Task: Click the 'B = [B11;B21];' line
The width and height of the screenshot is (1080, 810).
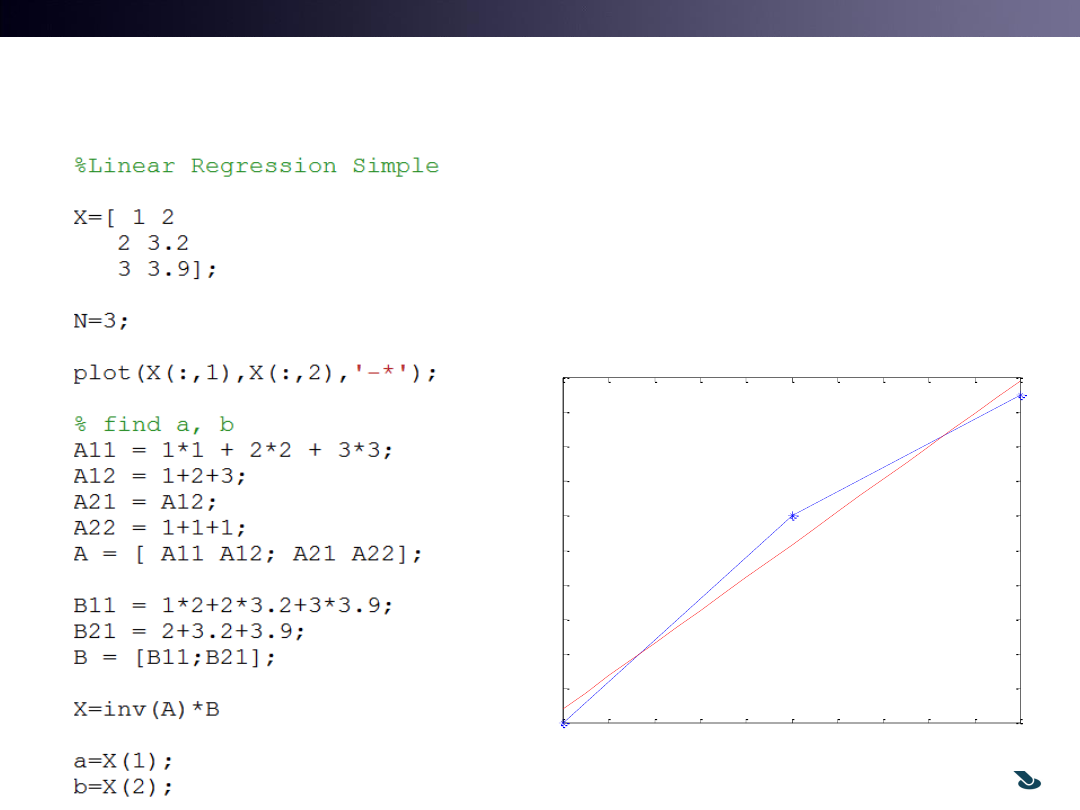Action: [174, 658]
